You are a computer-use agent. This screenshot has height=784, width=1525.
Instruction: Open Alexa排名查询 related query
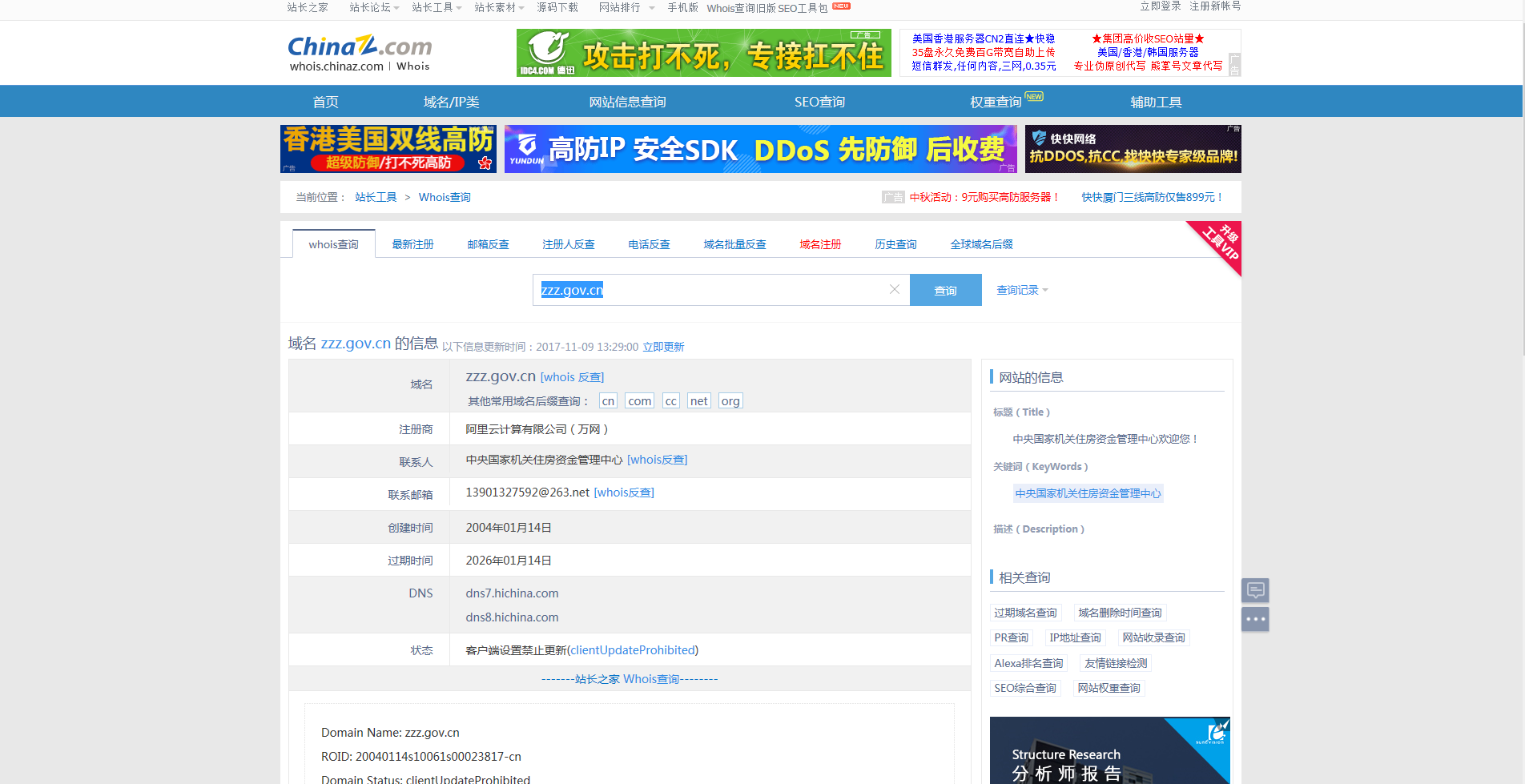[x=1028, y=663]
